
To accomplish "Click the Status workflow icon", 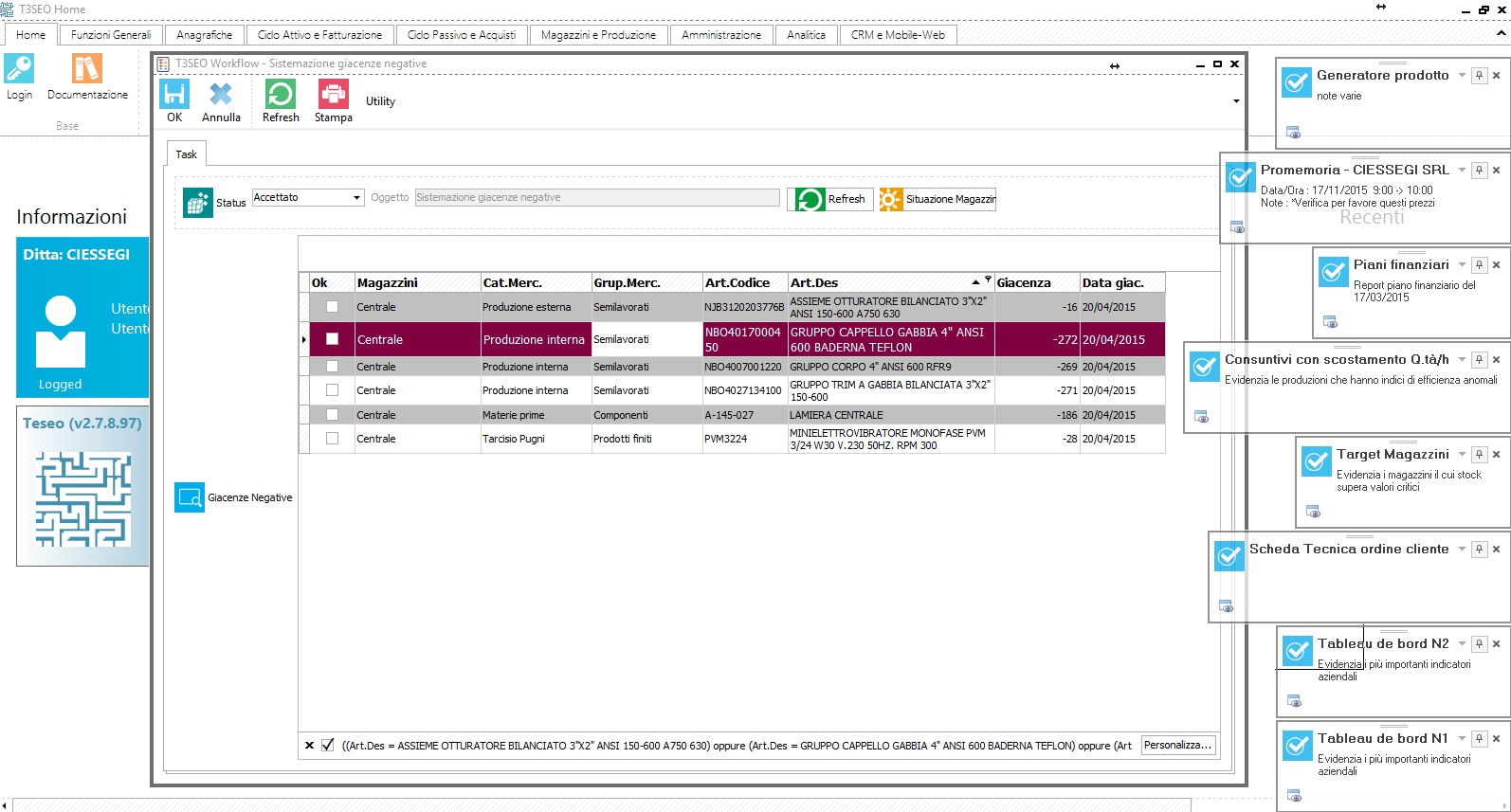I will click(198, 203).
